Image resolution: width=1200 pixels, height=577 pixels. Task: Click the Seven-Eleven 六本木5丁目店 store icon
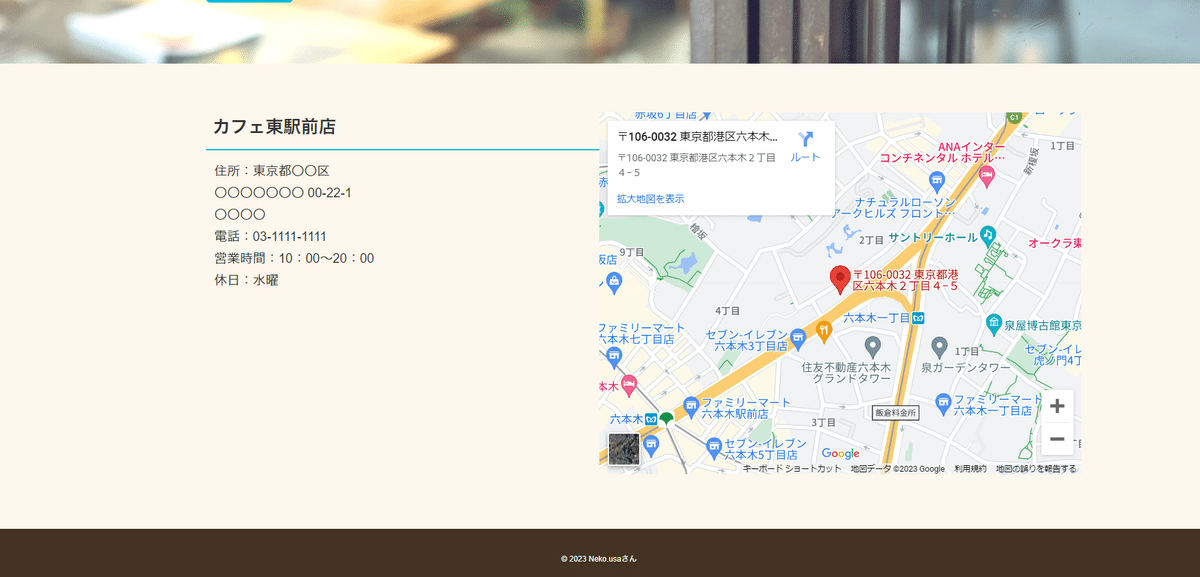point(714,446)
